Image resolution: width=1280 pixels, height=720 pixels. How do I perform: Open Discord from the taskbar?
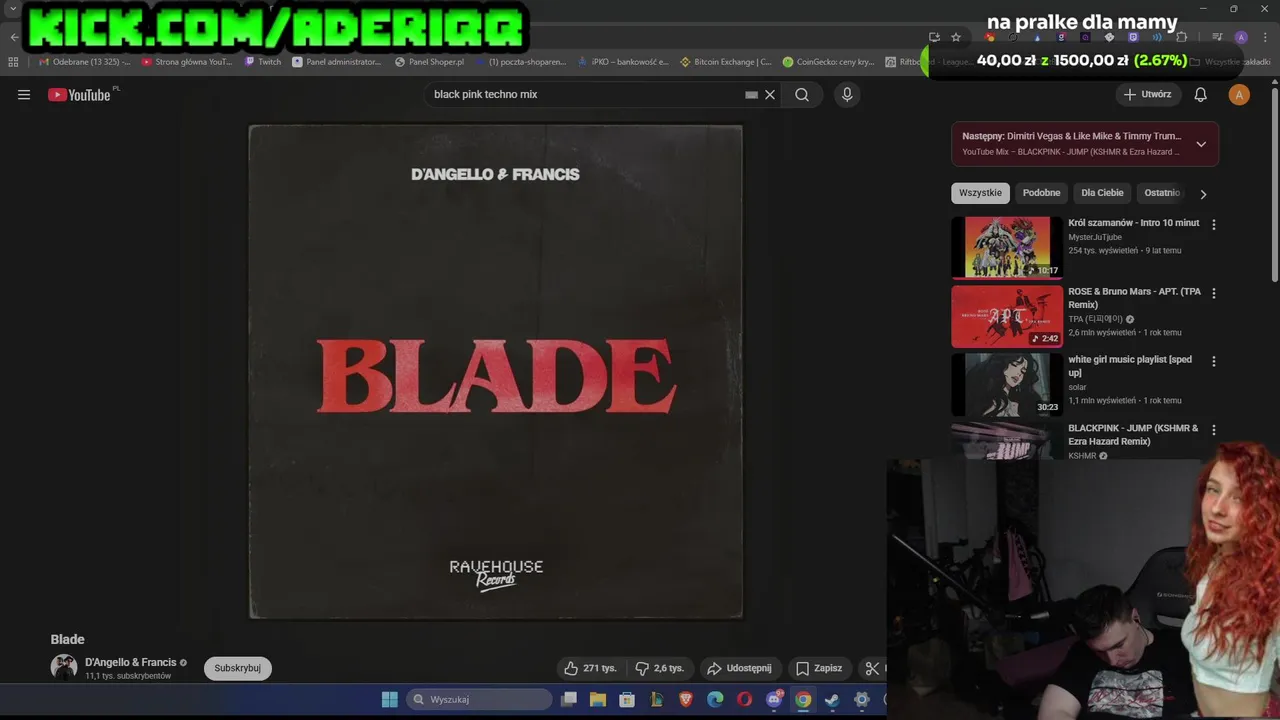[x=774, y=699]
